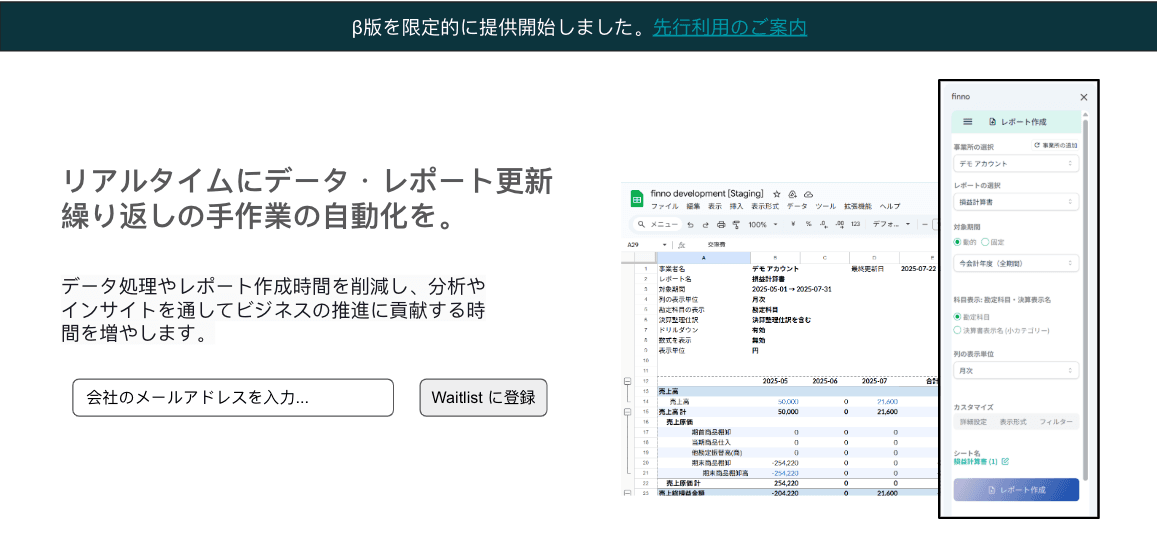
Task: Click the Google Sheets logo icon
Action: (636, 198)
